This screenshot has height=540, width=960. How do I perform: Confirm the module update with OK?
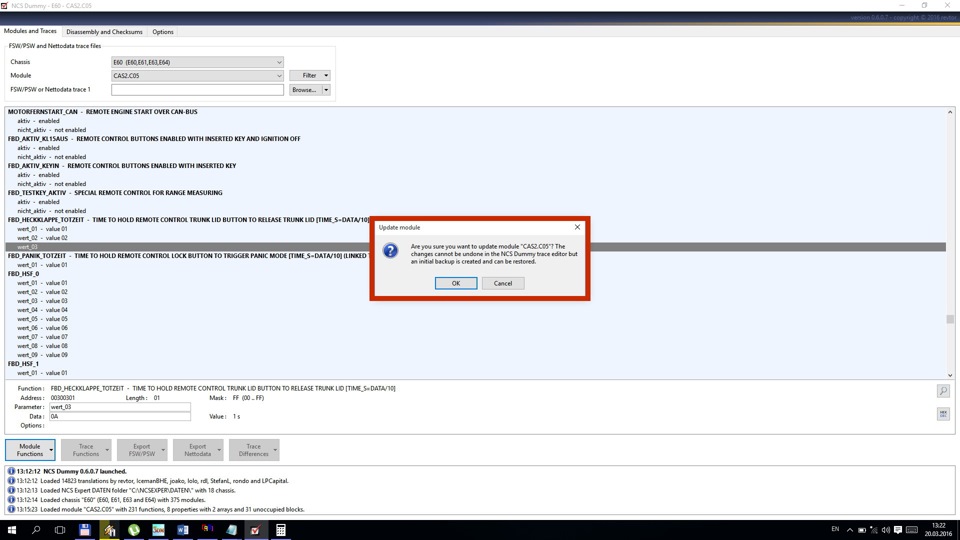[456, 283]
